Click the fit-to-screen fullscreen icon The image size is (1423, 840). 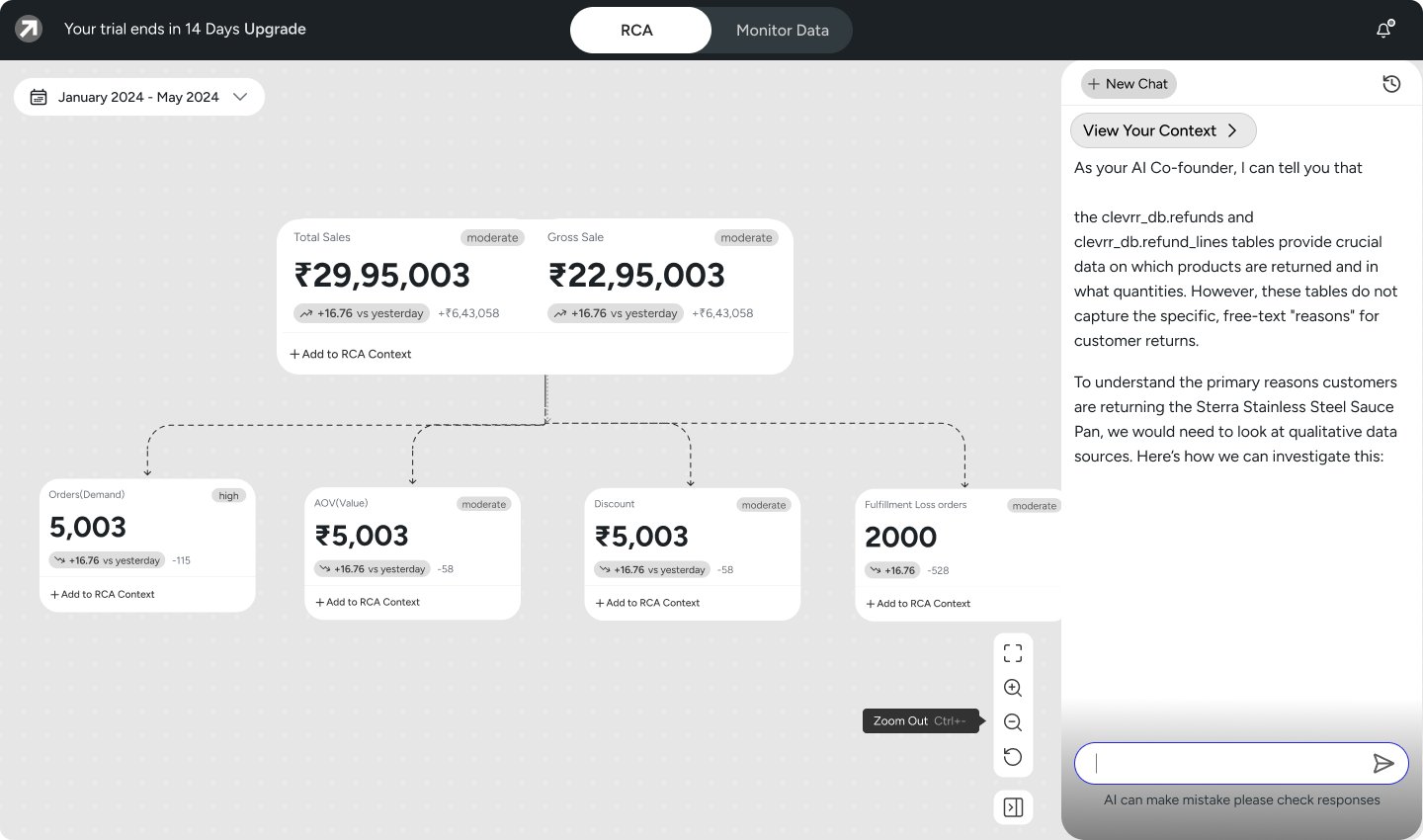[1013, 653]
